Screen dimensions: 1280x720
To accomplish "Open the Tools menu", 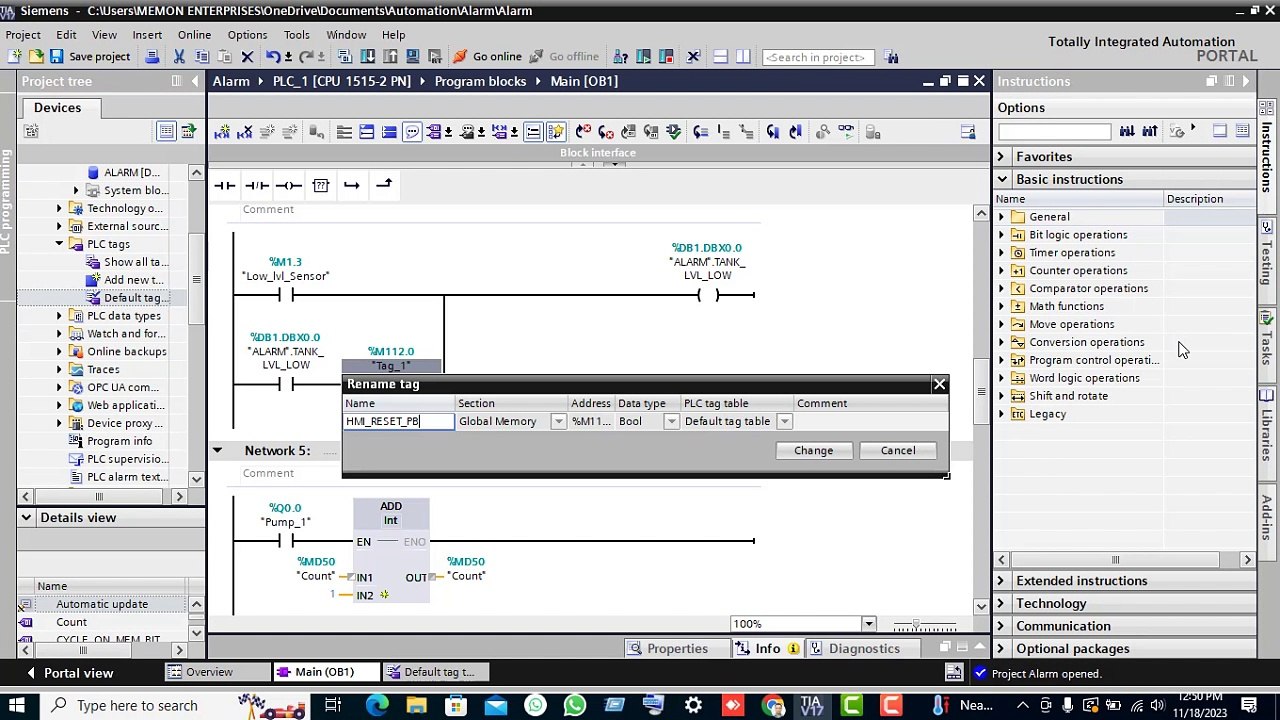I will point(297,34).
